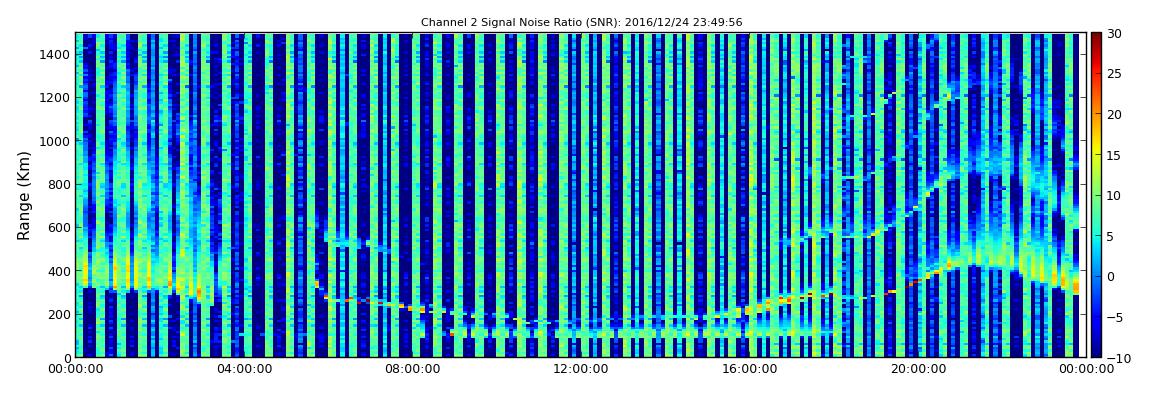
Task: Click the plot title showing Channel 2 SNR
Action: point(581,23)
